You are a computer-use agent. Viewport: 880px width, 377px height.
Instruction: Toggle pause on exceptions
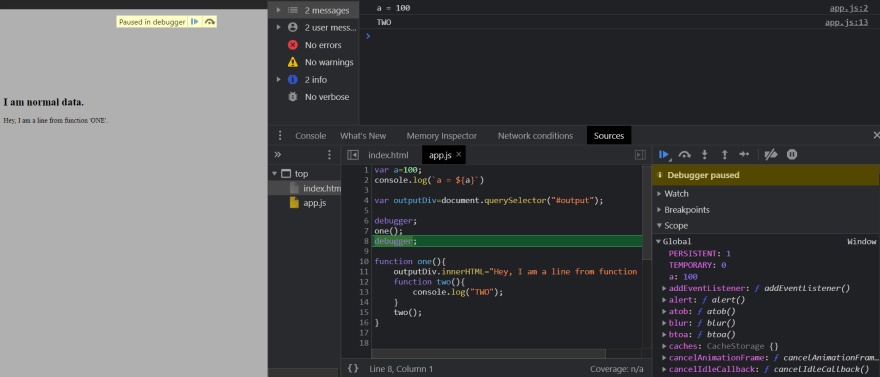coord(792,155)
